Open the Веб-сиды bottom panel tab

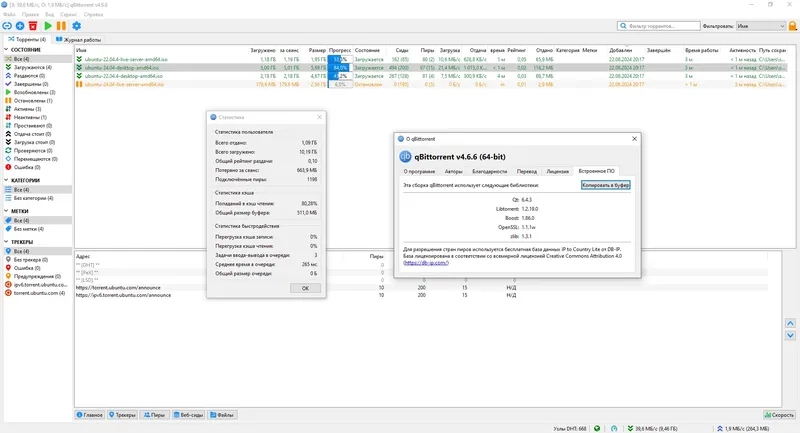tap(188, 415)
